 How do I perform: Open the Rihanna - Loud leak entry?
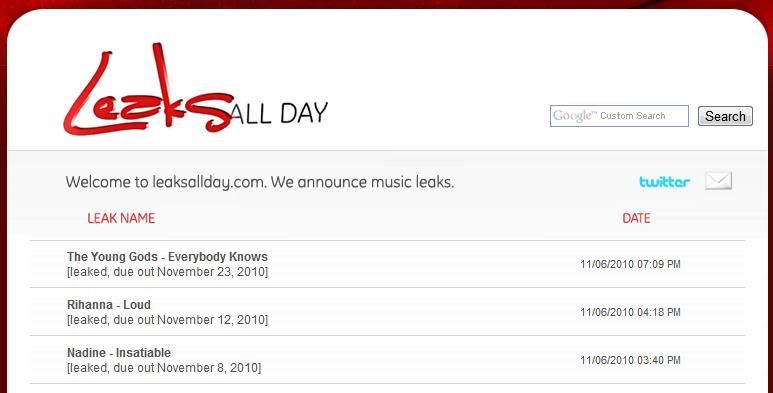[109, 305]
